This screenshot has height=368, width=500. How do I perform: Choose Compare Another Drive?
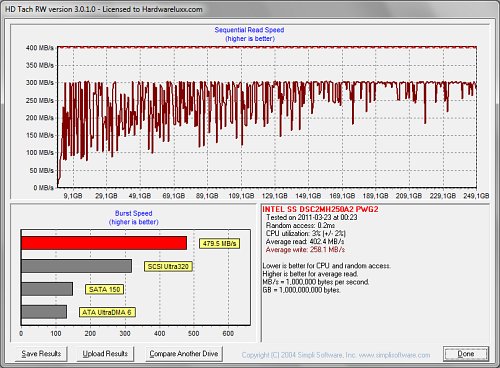coord(184,354)
